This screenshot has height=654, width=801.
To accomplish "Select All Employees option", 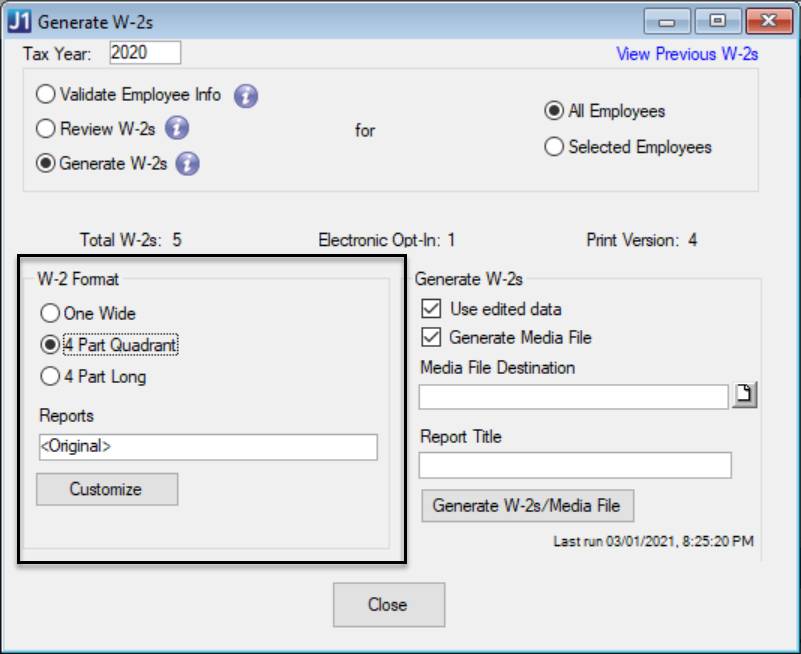I will click(x=554, y=111).
